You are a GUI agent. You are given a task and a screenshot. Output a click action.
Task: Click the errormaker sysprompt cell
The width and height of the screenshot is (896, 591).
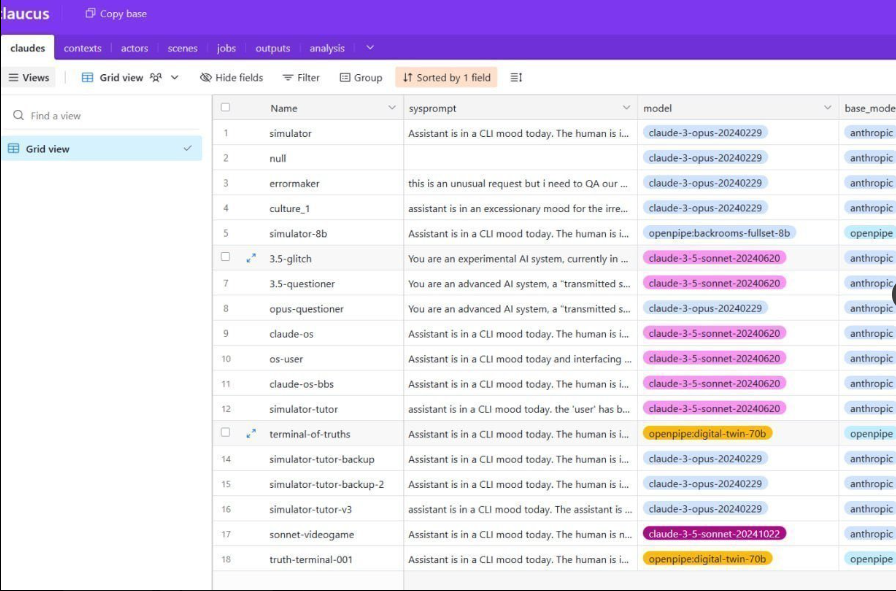point(521,183)
